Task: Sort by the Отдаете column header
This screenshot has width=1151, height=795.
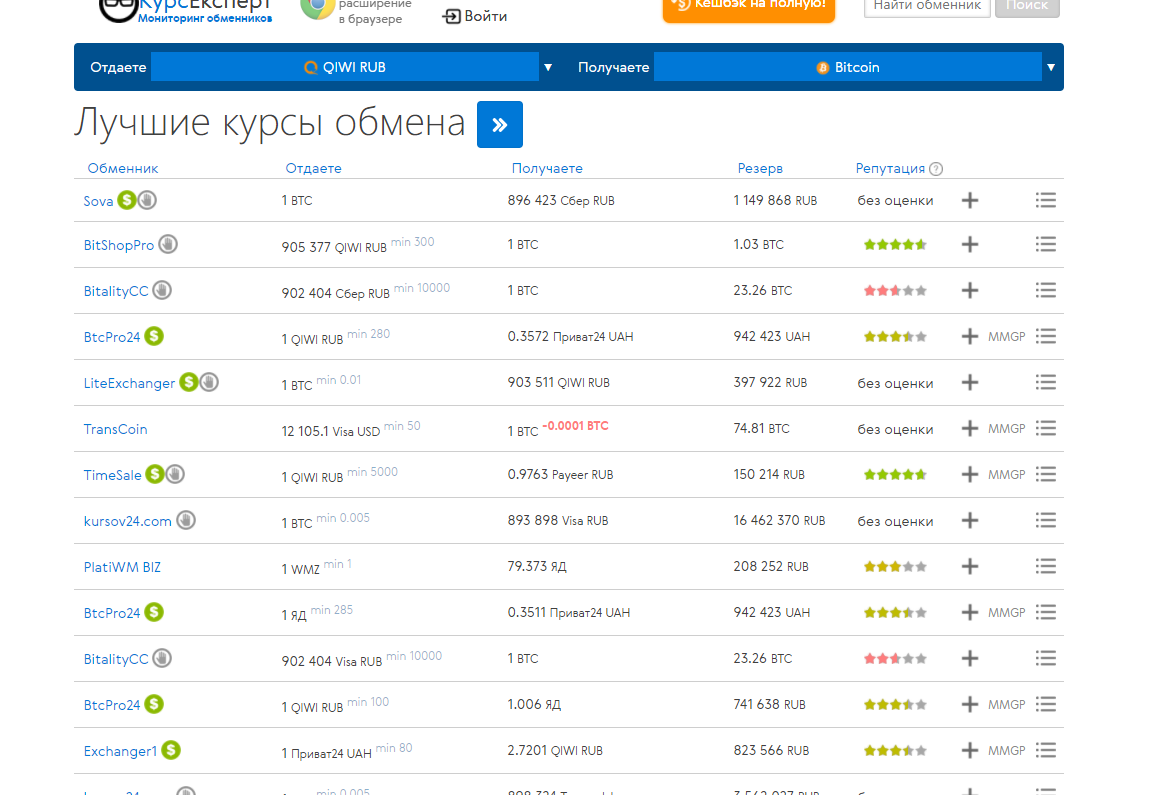Action: click(313, 168)
